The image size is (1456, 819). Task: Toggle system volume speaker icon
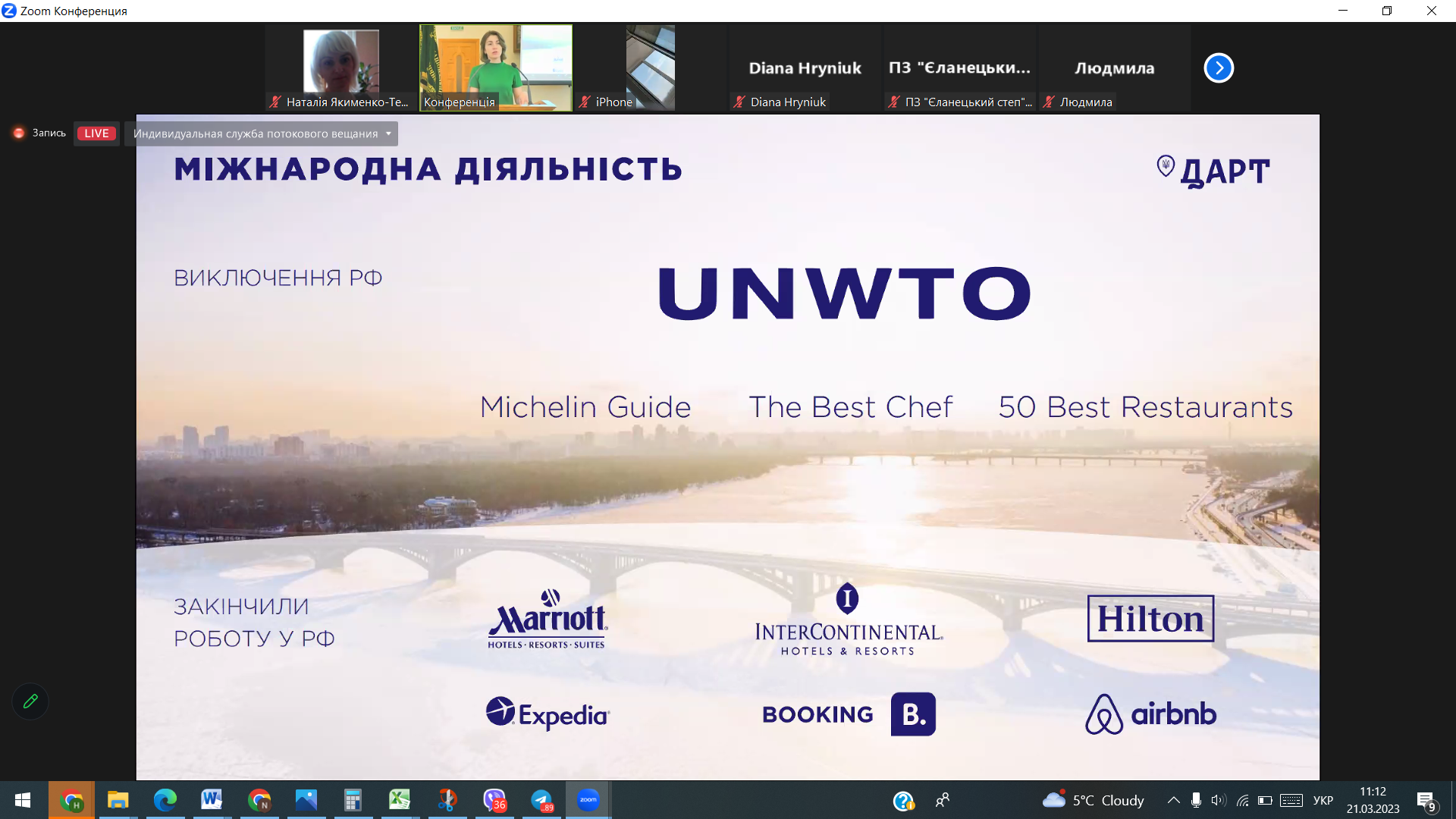click(x=1219, y=800)
